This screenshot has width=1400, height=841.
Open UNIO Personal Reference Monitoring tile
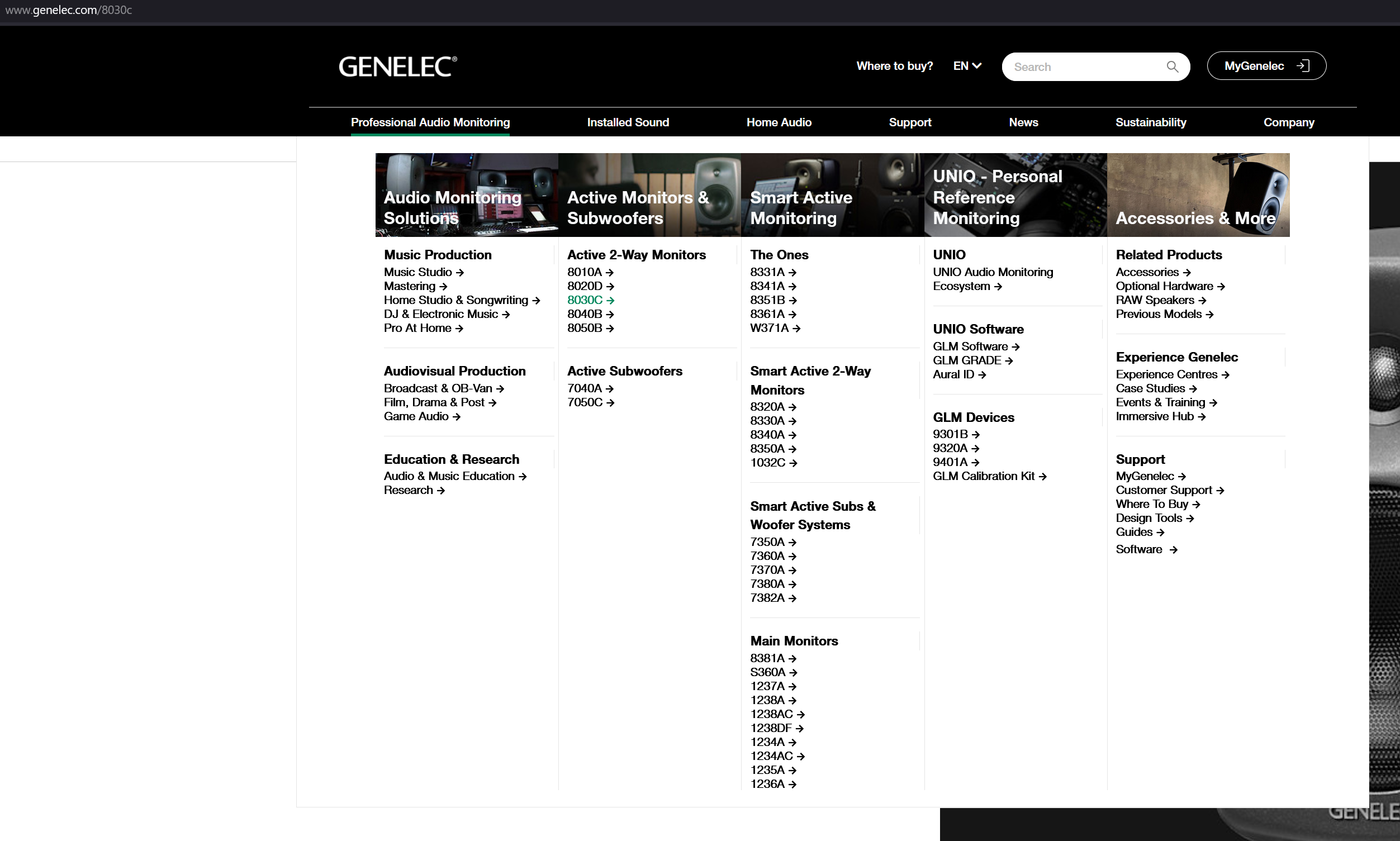[1015, 195]
